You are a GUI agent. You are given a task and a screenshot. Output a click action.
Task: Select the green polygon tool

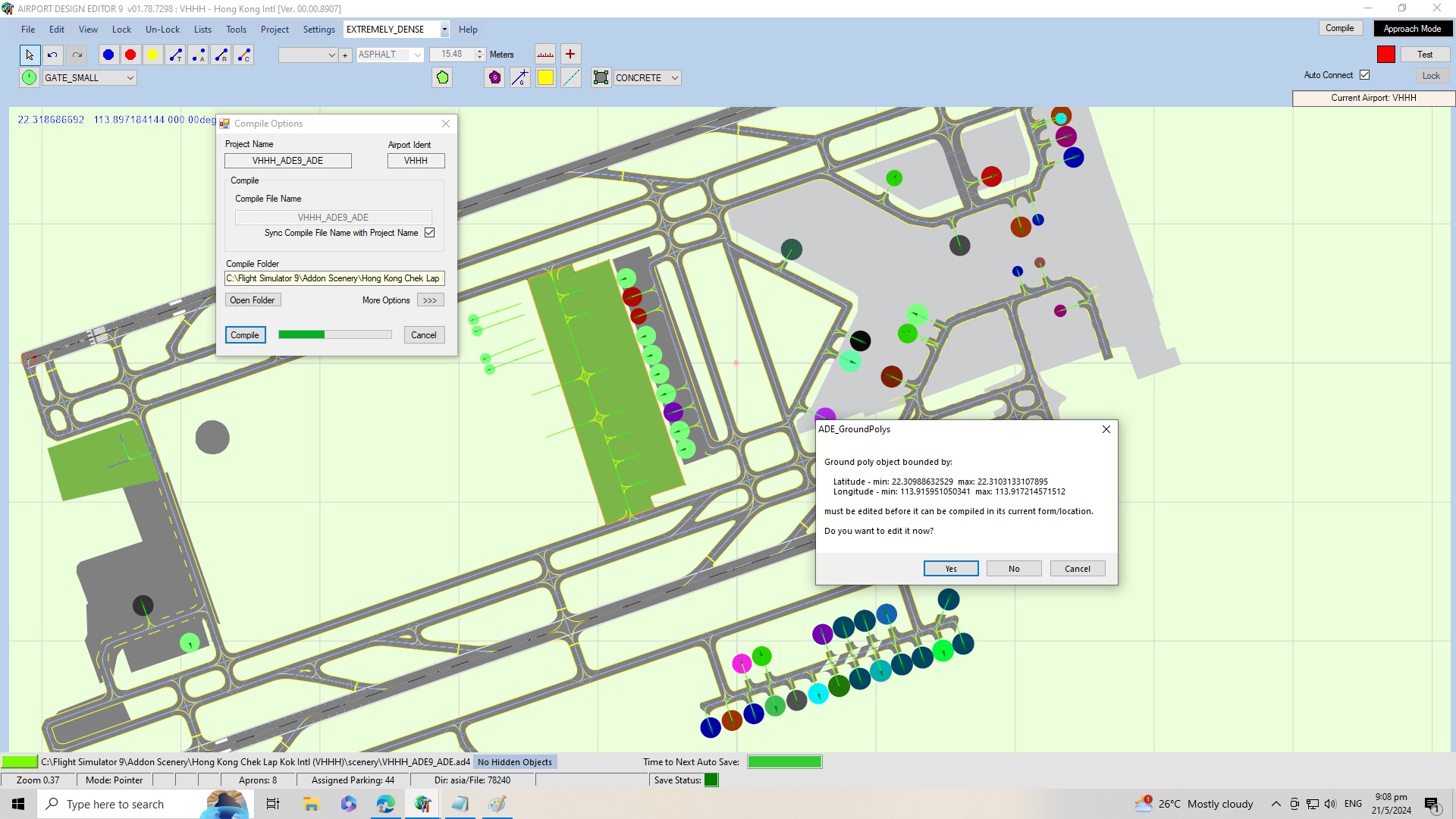click(443, 77)
